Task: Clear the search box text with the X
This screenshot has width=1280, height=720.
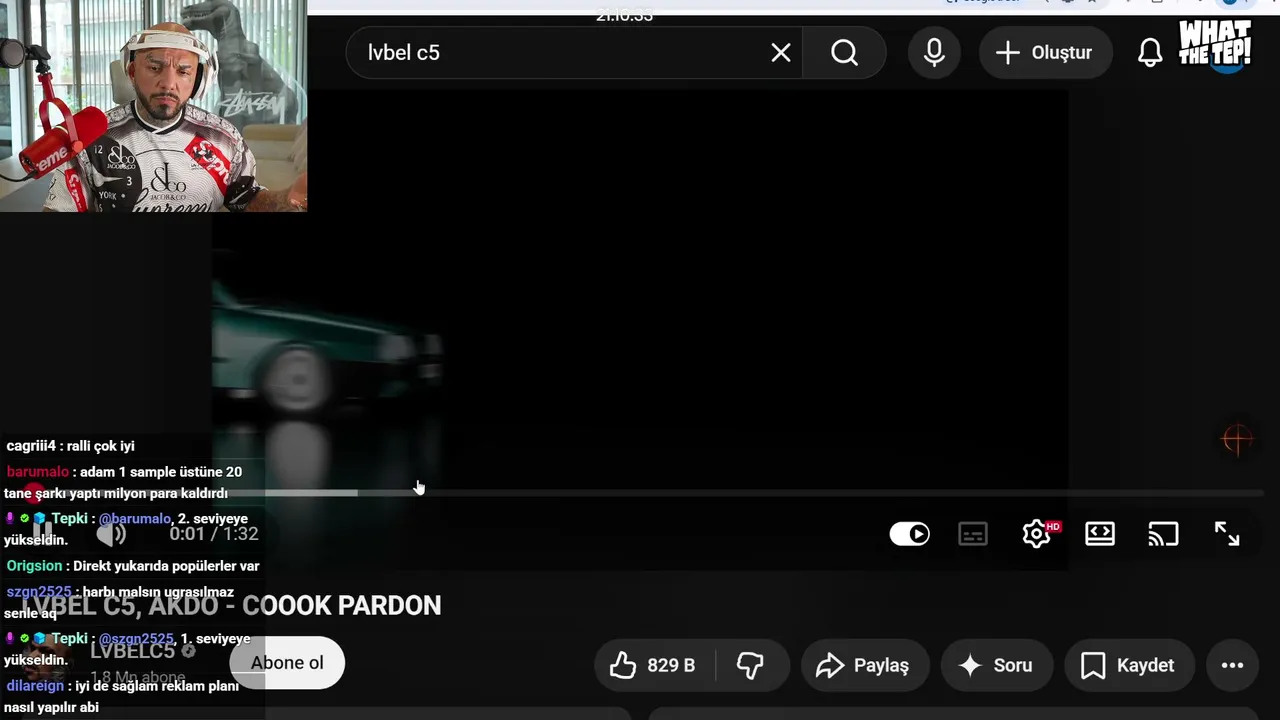Action: (x=781, y=53)
